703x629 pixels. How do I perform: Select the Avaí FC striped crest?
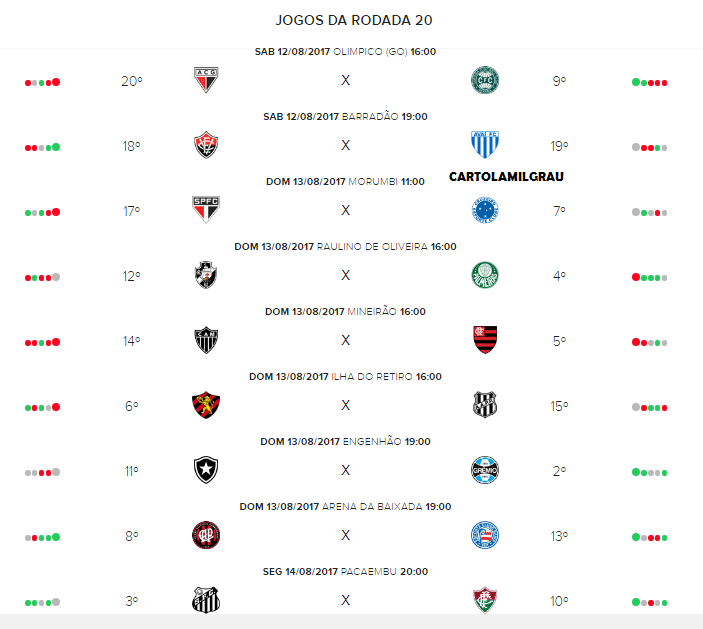click(x=485, y=144)
